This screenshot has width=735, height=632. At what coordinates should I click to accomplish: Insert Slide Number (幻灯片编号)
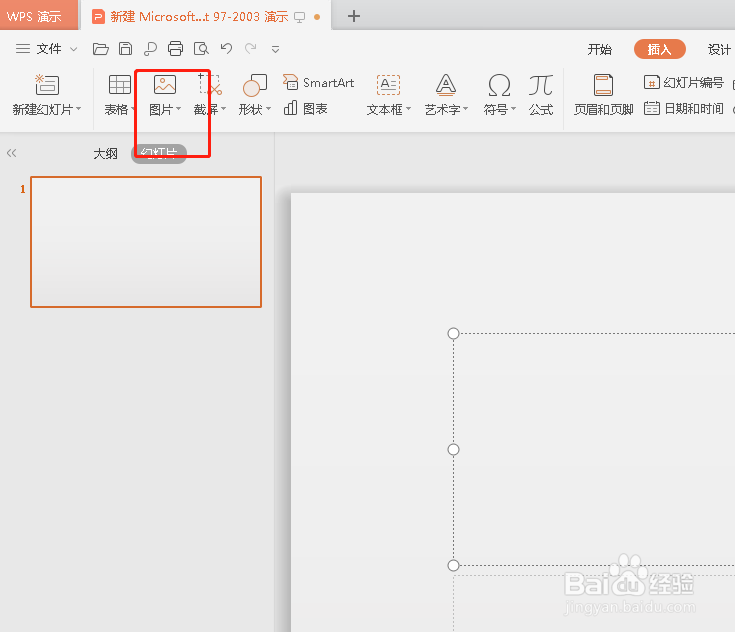684,83
